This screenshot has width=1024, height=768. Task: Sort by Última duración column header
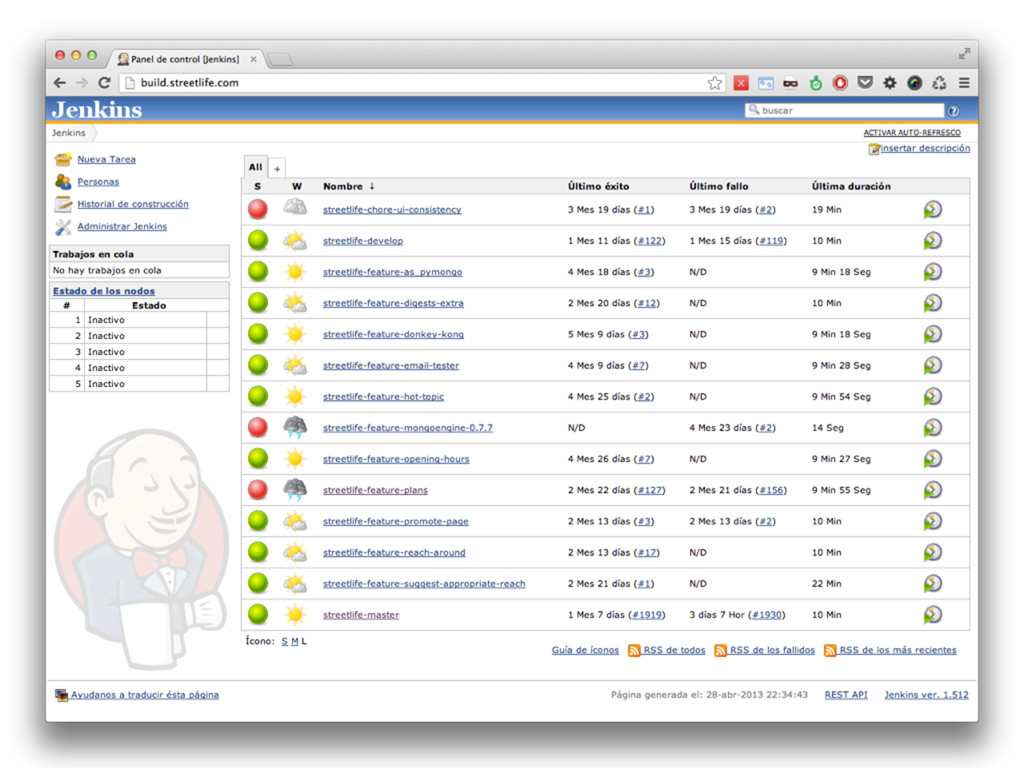coord(851,186)
